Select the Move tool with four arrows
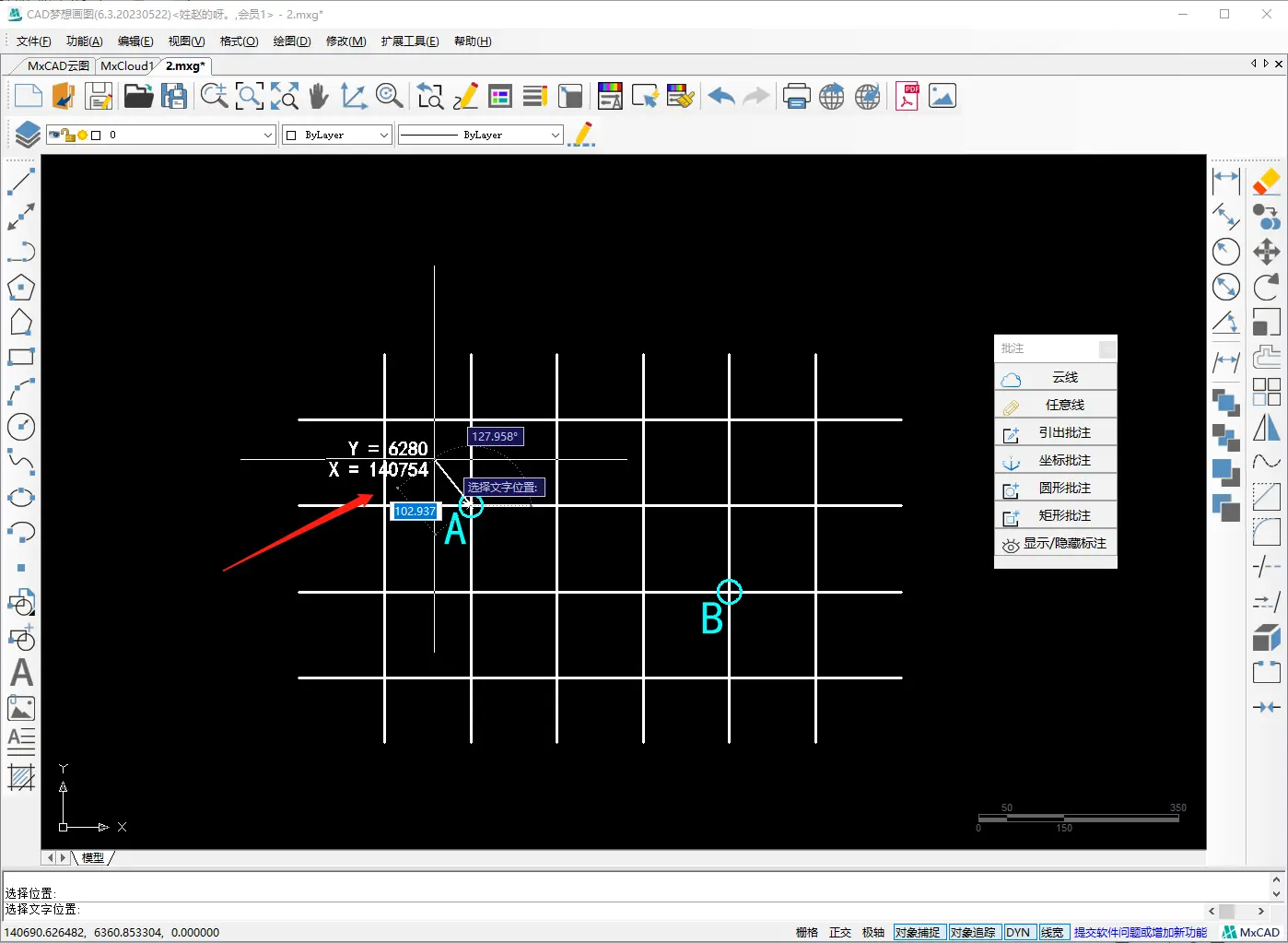This screenshot has width=1288, height=943. click(1266, 252)
